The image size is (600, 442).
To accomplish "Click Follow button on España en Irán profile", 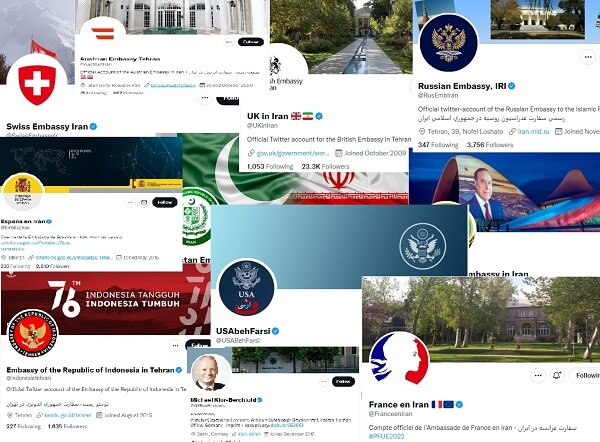I will click(x=165, y=202).
